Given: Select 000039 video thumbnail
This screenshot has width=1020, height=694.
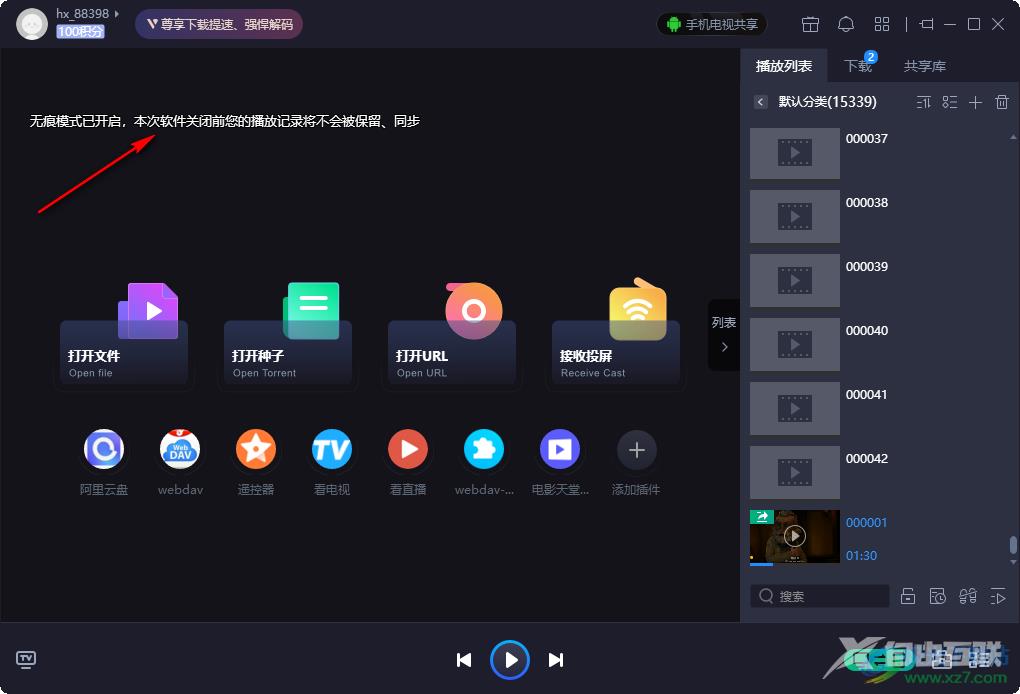Looking at the screenshot, I should point(795,280).
